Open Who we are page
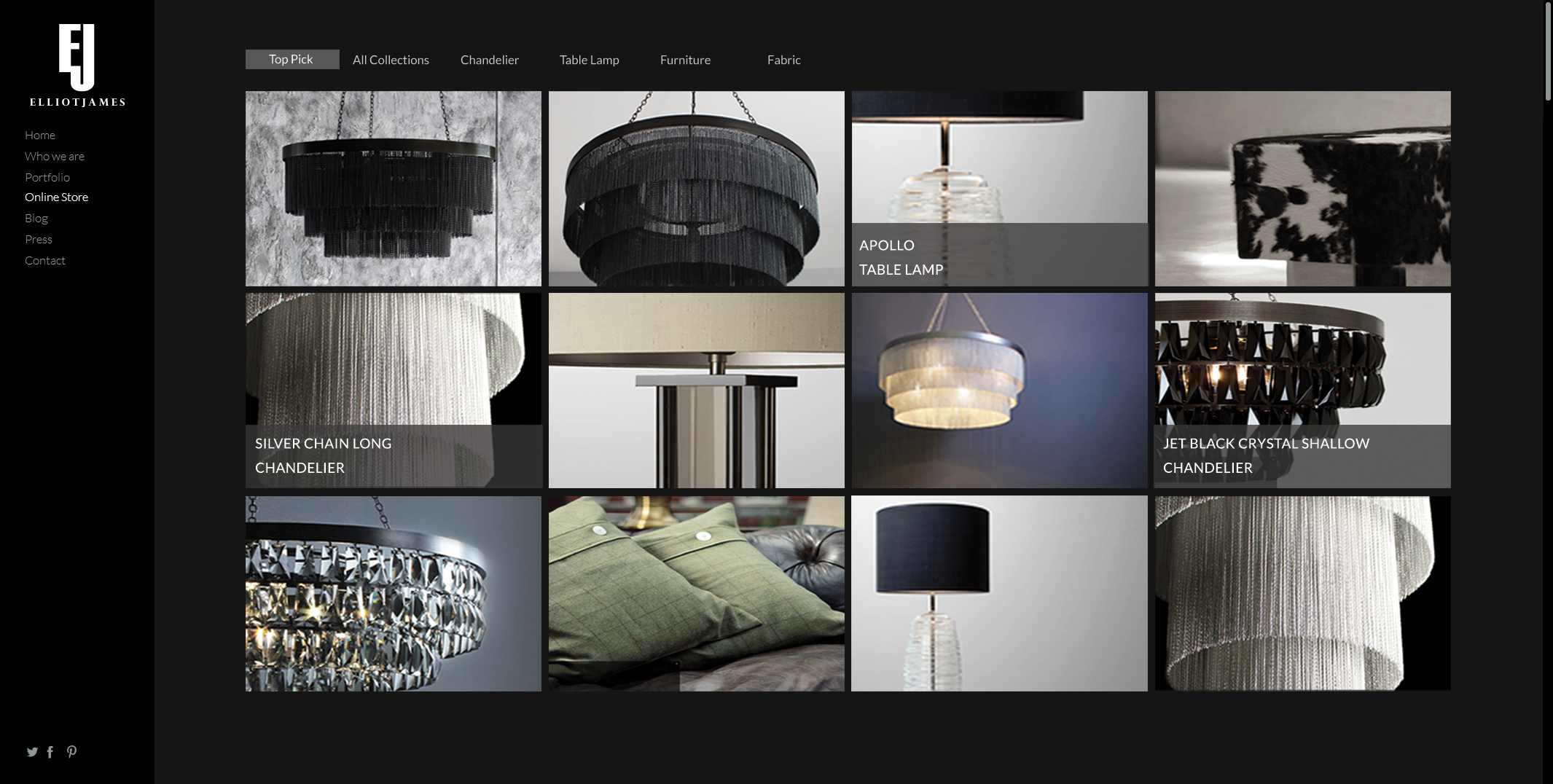This screenshot has height=784, width=1553. coord(55,156)
